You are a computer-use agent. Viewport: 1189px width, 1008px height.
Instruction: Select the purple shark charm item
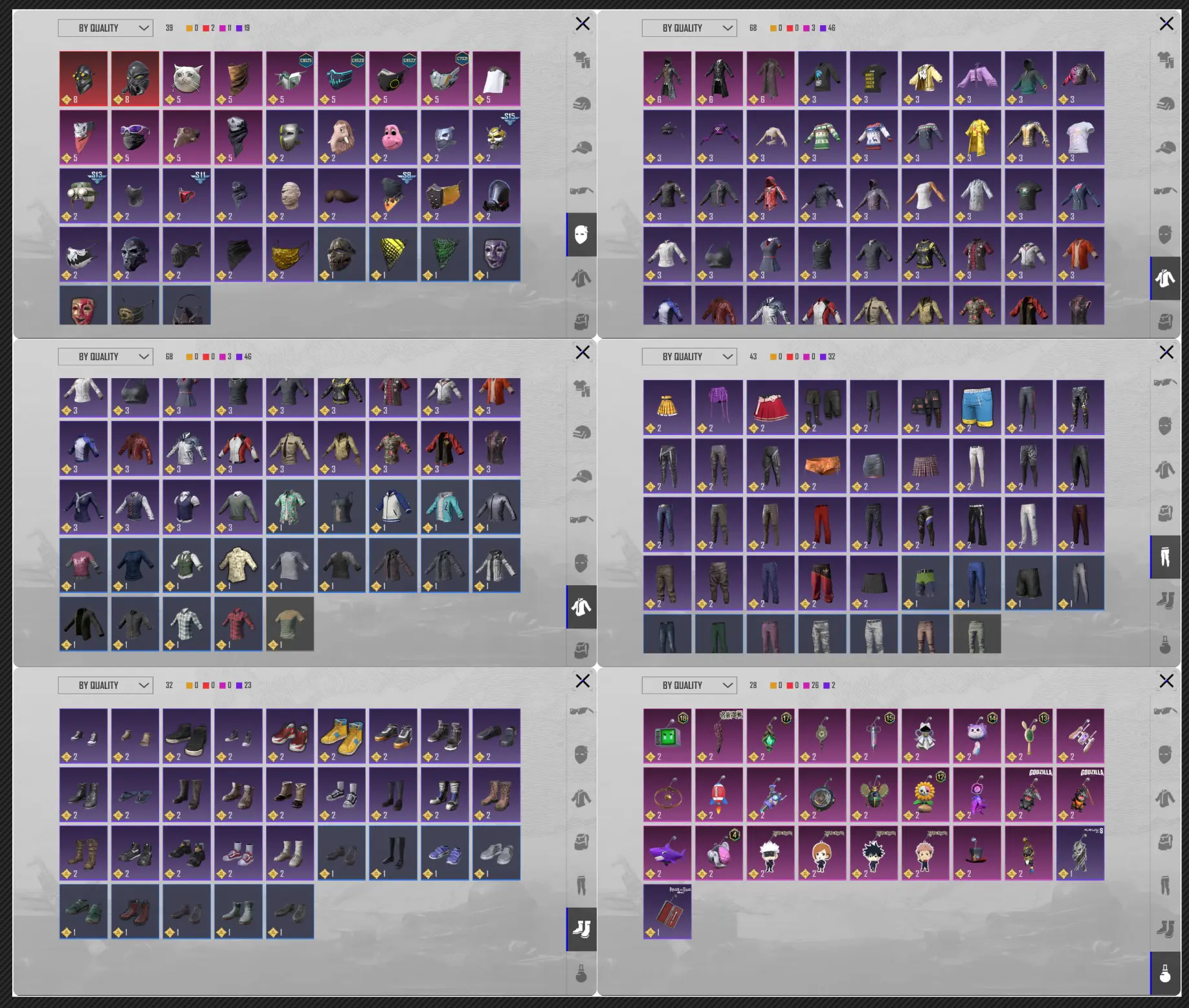pyautogui.click(x=667, y=853)
